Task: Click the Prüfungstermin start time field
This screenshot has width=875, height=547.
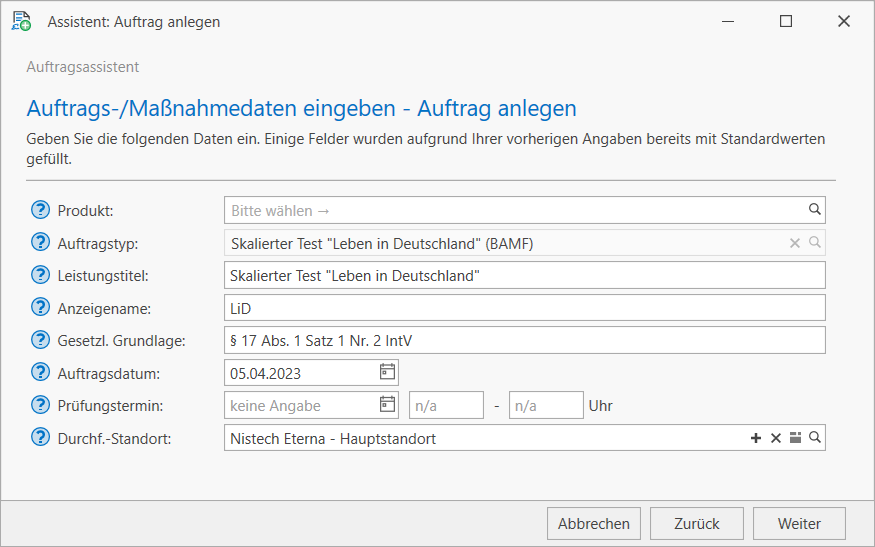Action: click(446, 405)
